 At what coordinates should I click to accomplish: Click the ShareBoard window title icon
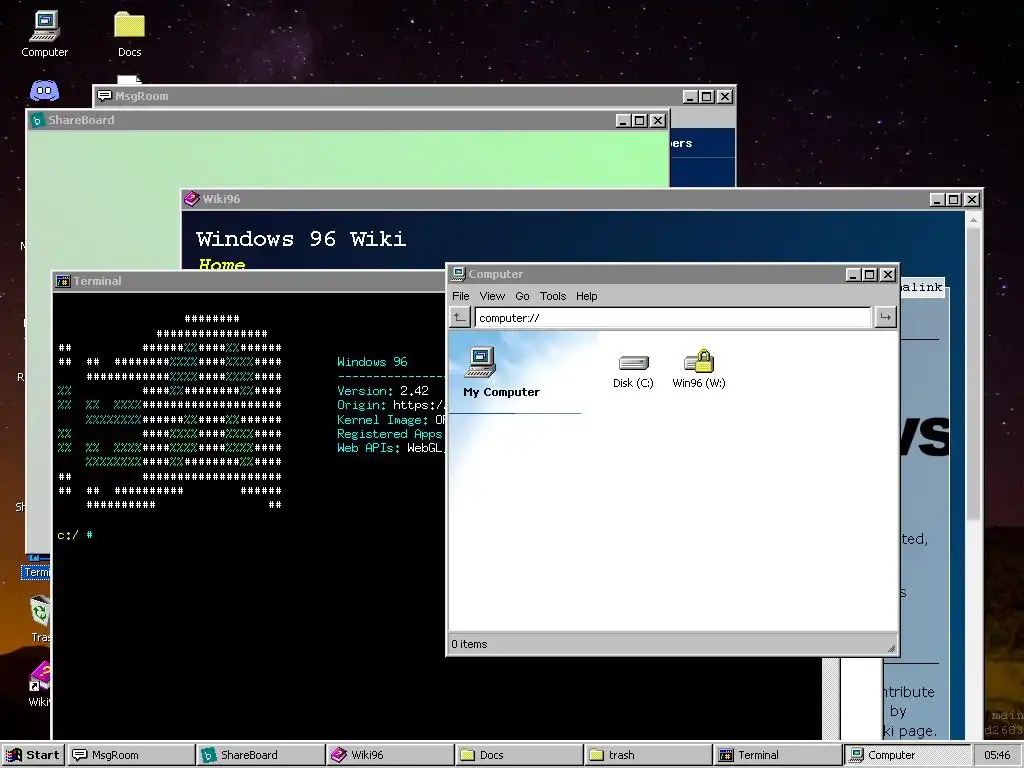(37, 120)
